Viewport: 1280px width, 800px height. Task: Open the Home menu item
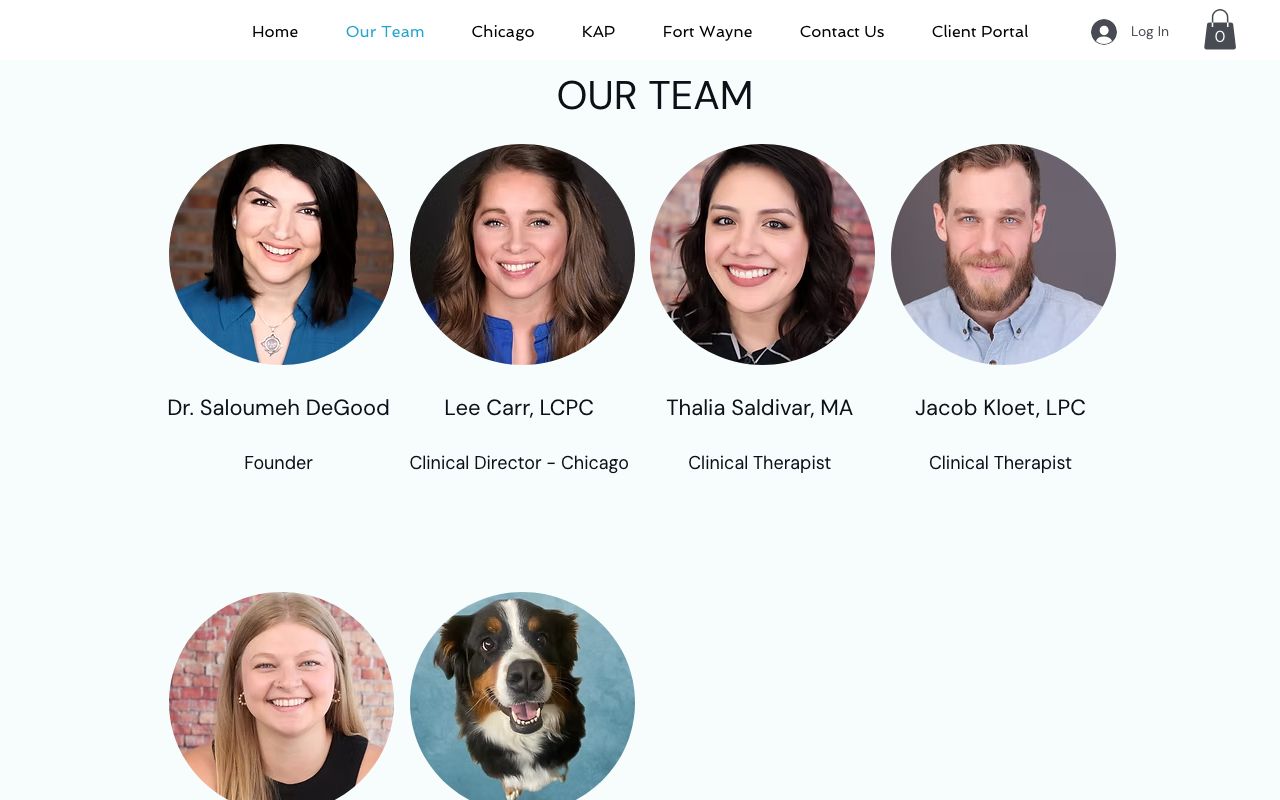pos(275,32)
